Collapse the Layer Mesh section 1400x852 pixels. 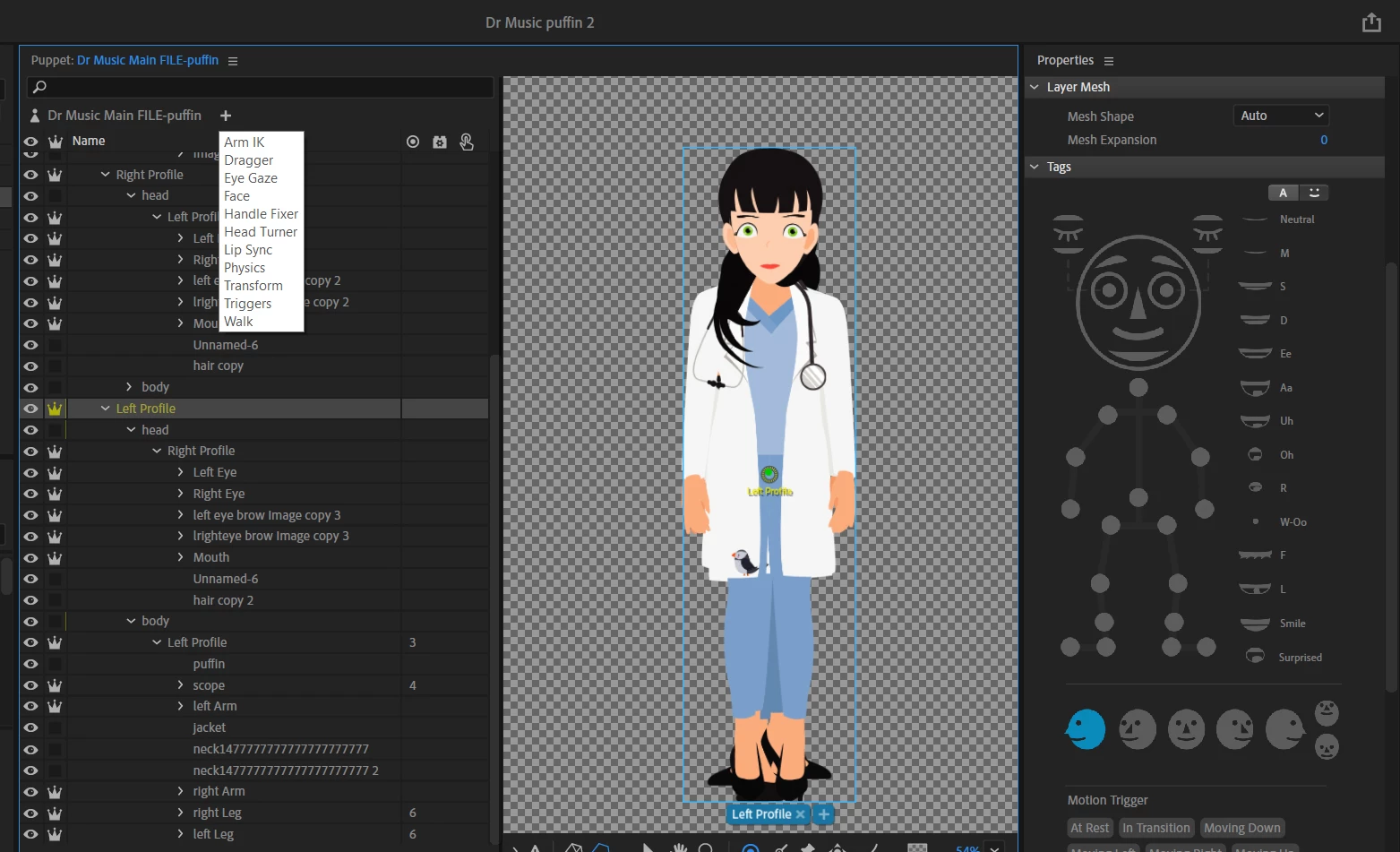pyautogui.click(x=1035, y=87)
